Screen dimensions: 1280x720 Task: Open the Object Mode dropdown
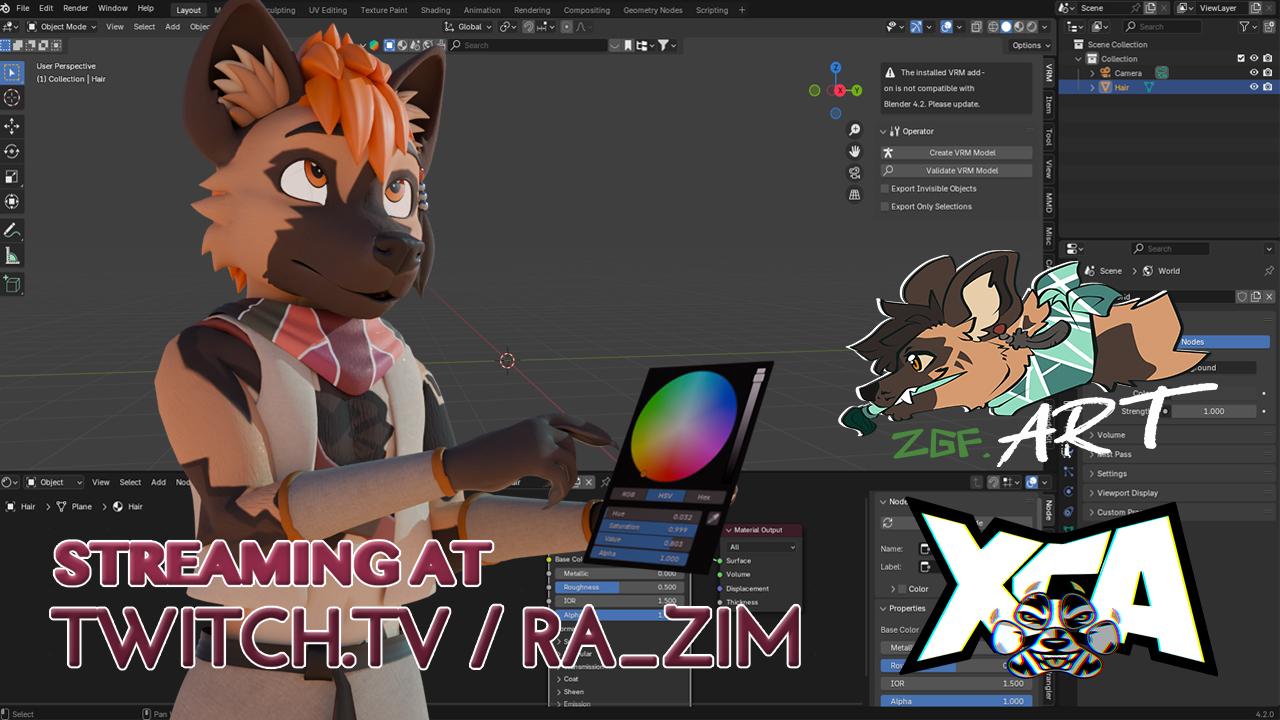click(61, 27)
